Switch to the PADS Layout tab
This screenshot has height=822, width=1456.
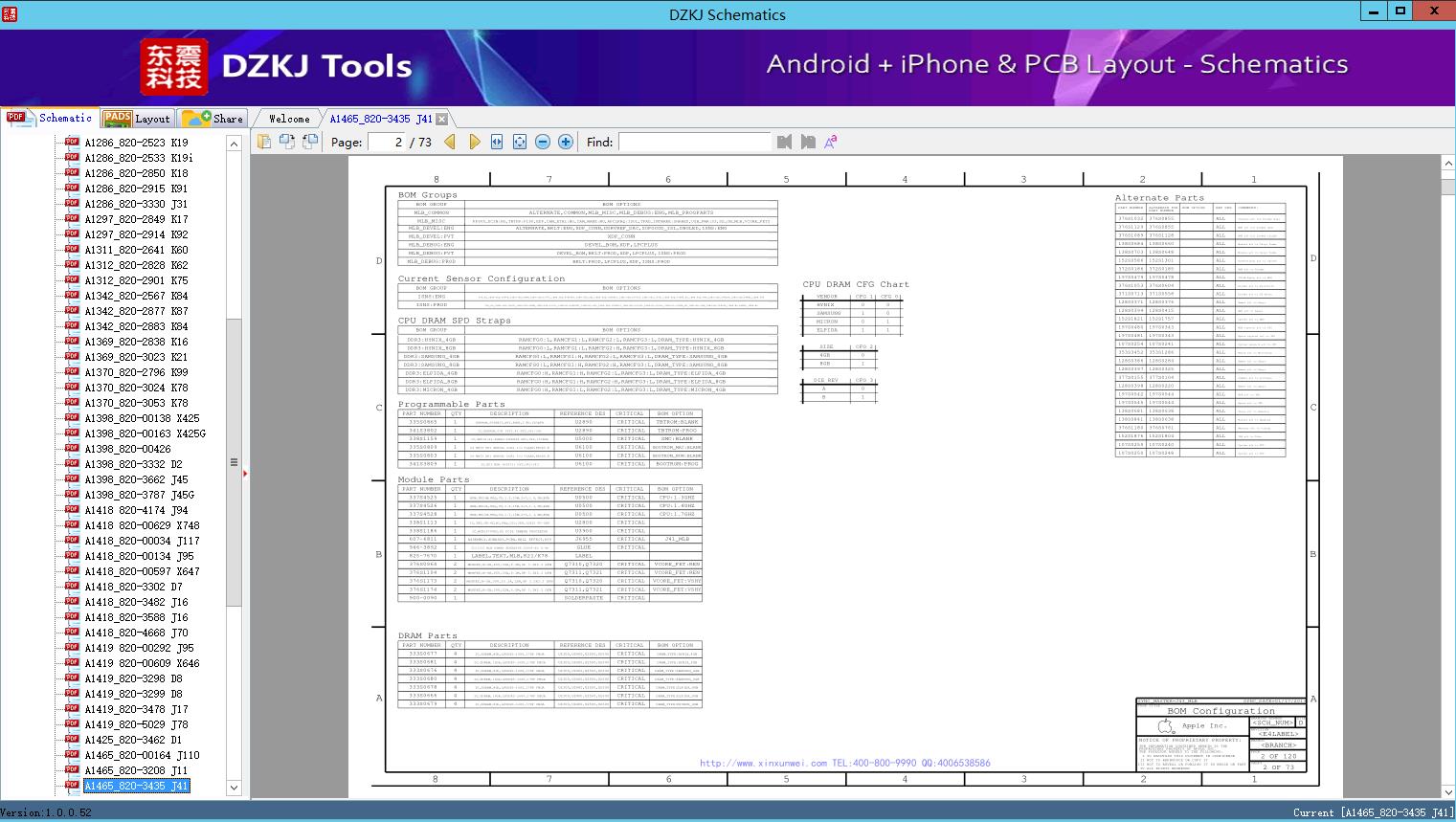tap(136, 118)
